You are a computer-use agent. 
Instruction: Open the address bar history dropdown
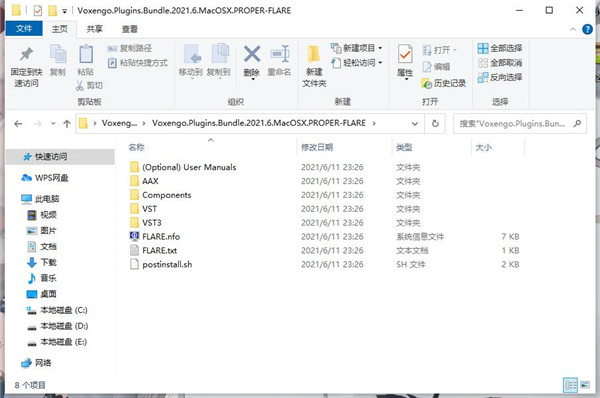(414, 124)
